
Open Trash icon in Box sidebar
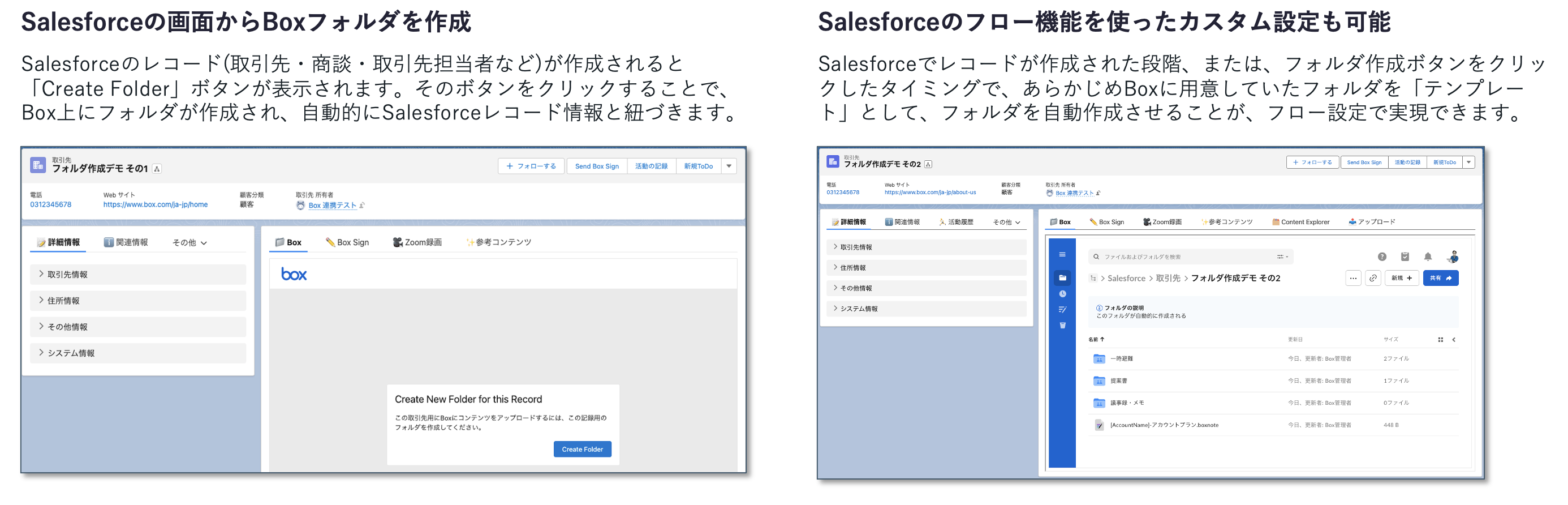(1062, 326)
